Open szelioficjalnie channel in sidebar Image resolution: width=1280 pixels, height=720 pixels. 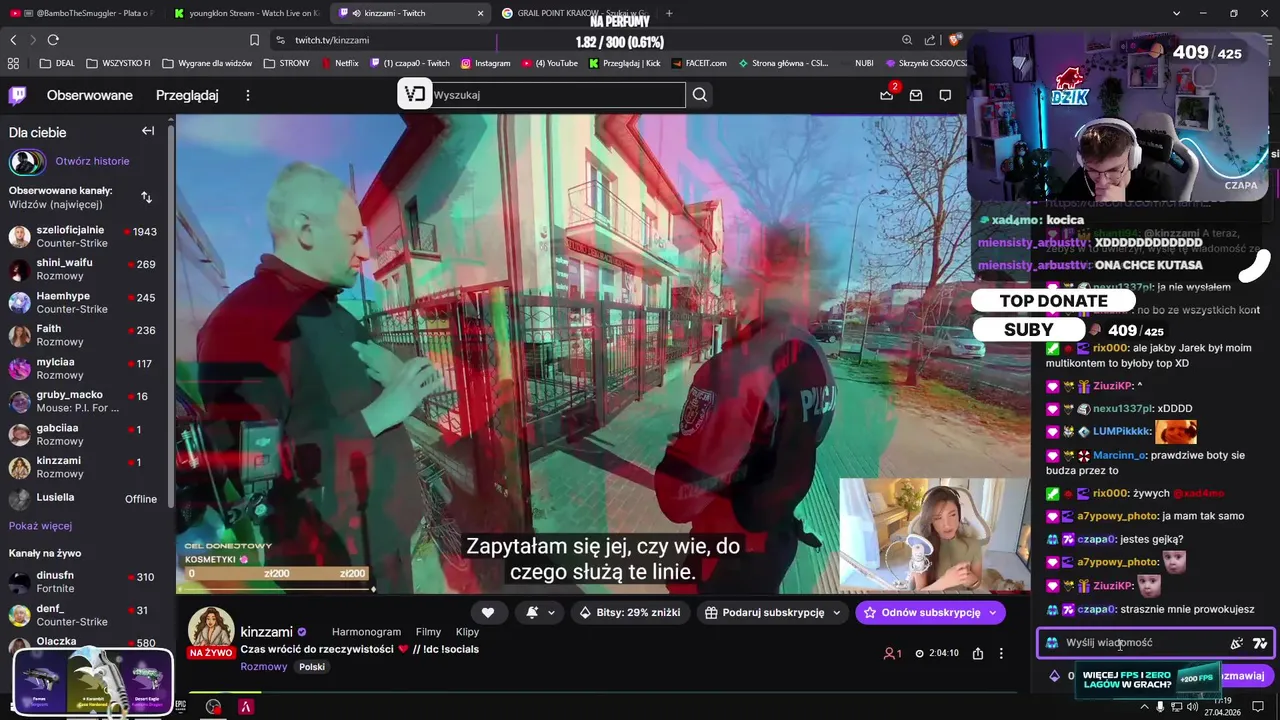click(86, 237)
